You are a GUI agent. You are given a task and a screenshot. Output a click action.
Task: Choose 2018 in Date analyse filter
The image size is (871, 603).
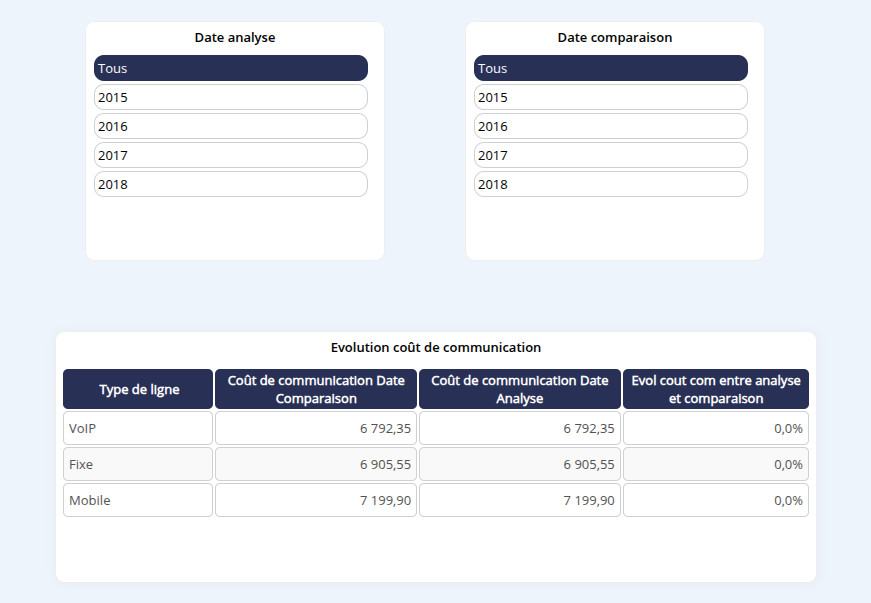(x=230, y=184)
